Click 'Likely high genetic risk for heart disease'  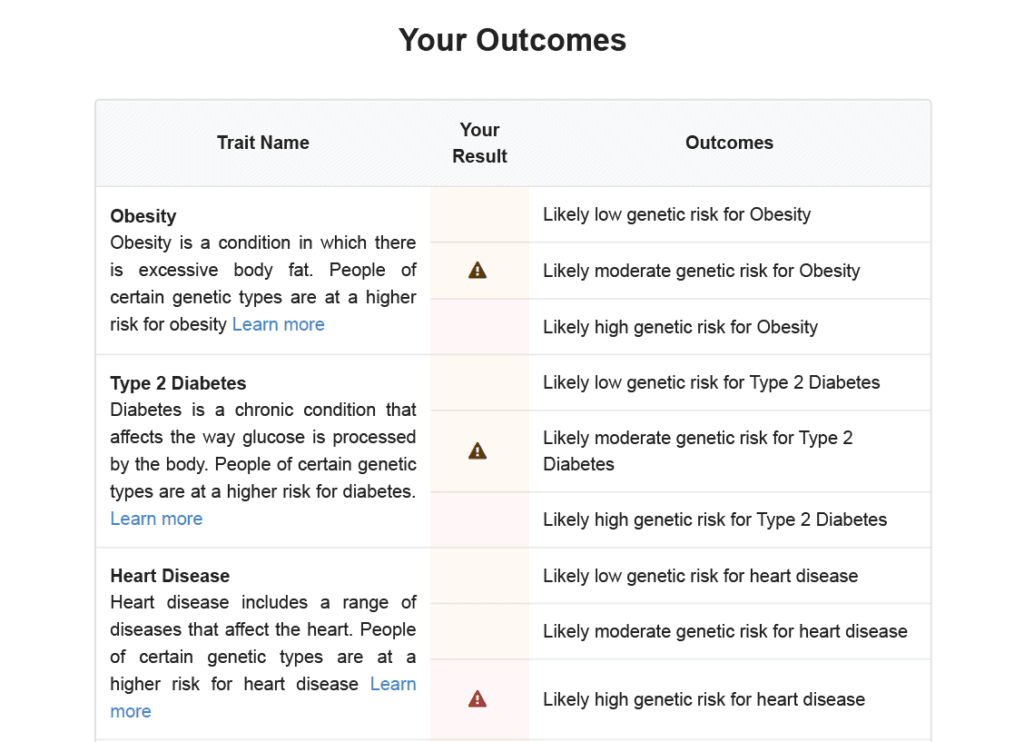click(x=704, y=699)
